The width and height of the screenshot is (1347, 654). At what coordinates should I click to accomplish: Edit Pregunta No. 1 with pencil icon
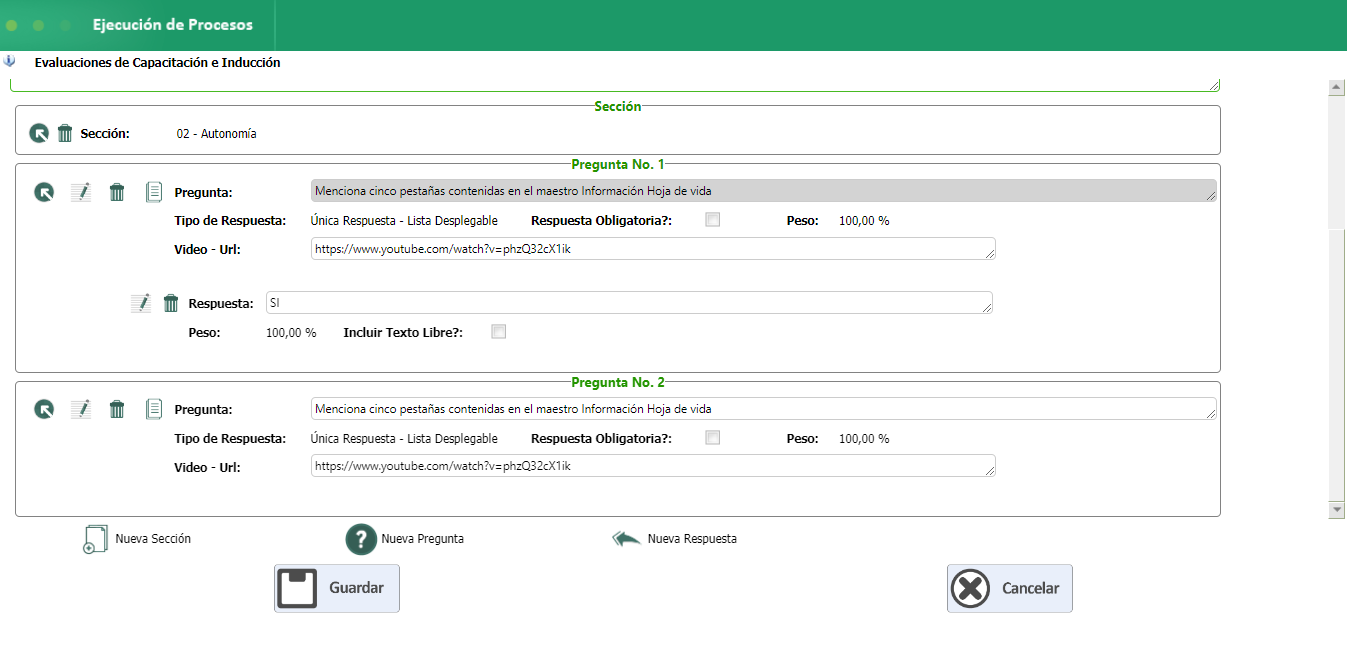tap(81, 192)
